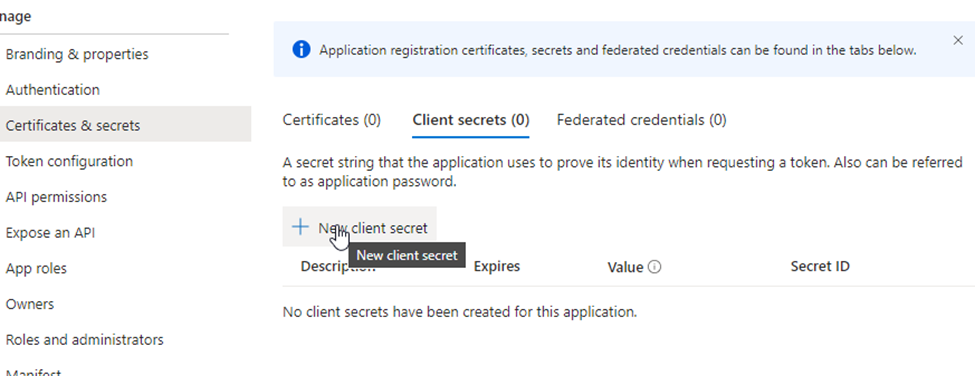975x376 pixels.
Task: Dismiss the information banner with X
Action: point(958,40)
